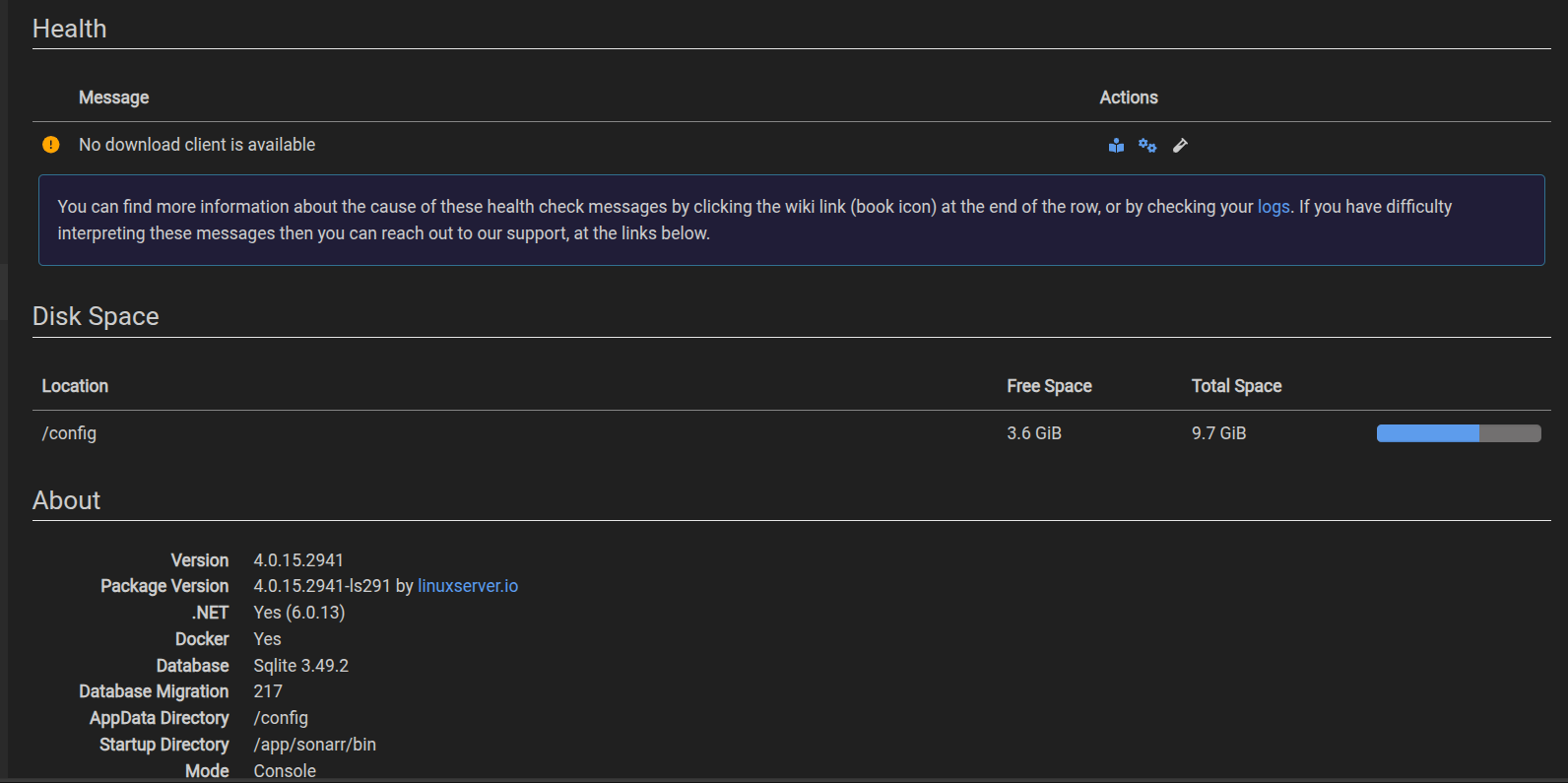Click the Disk Space section heading
The height and width of the screenshot is (783, 1568).
pyautogui.click(x=96, y=316)
